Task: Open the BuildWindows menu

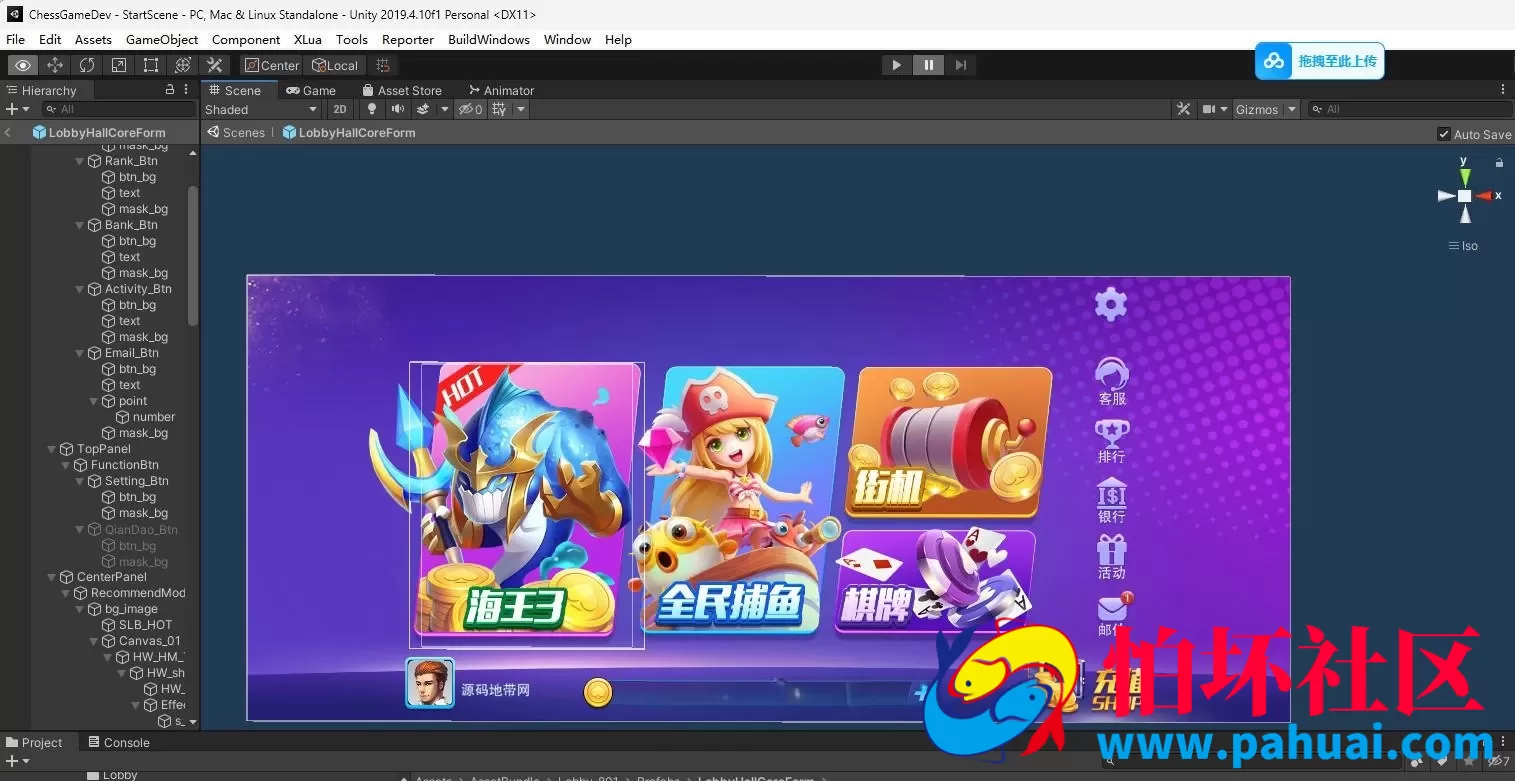Action: tap(489, 39)
